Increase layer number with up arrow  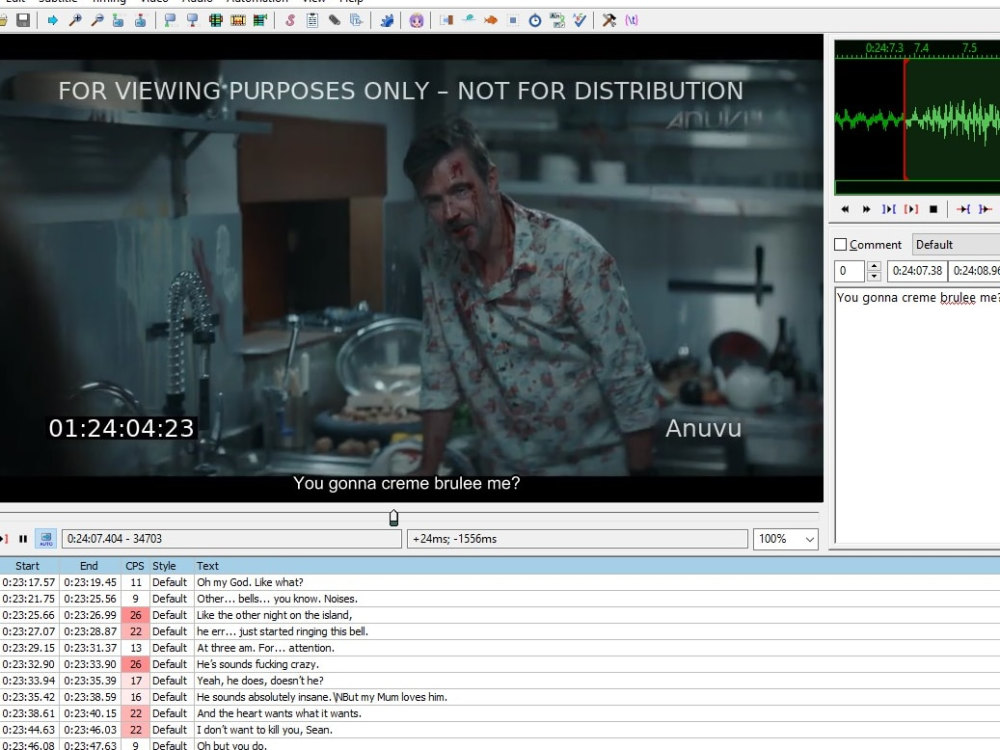coord(874,265)
